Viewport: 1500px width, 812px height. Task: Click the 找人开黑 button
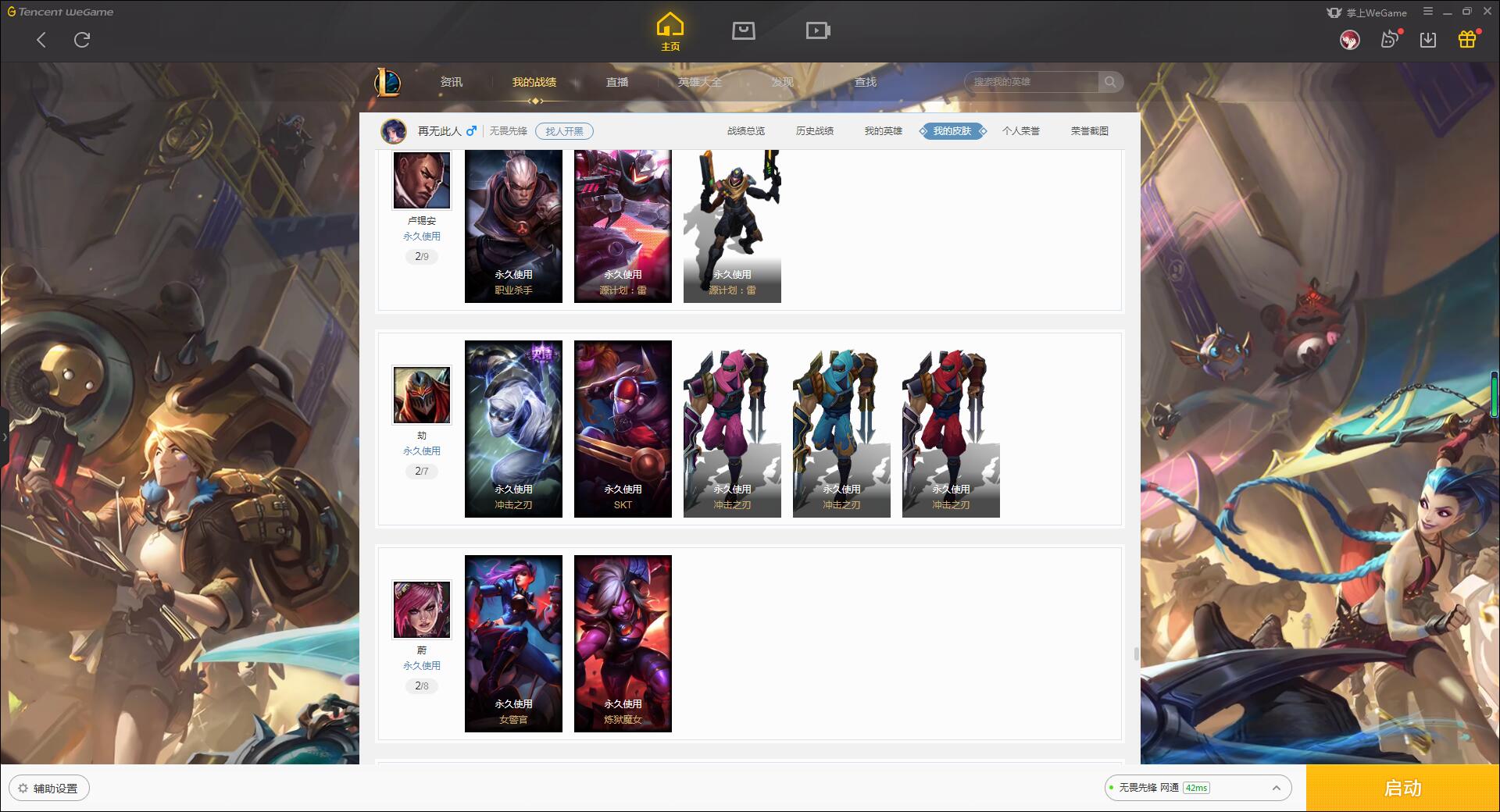(x=564, y=131)
